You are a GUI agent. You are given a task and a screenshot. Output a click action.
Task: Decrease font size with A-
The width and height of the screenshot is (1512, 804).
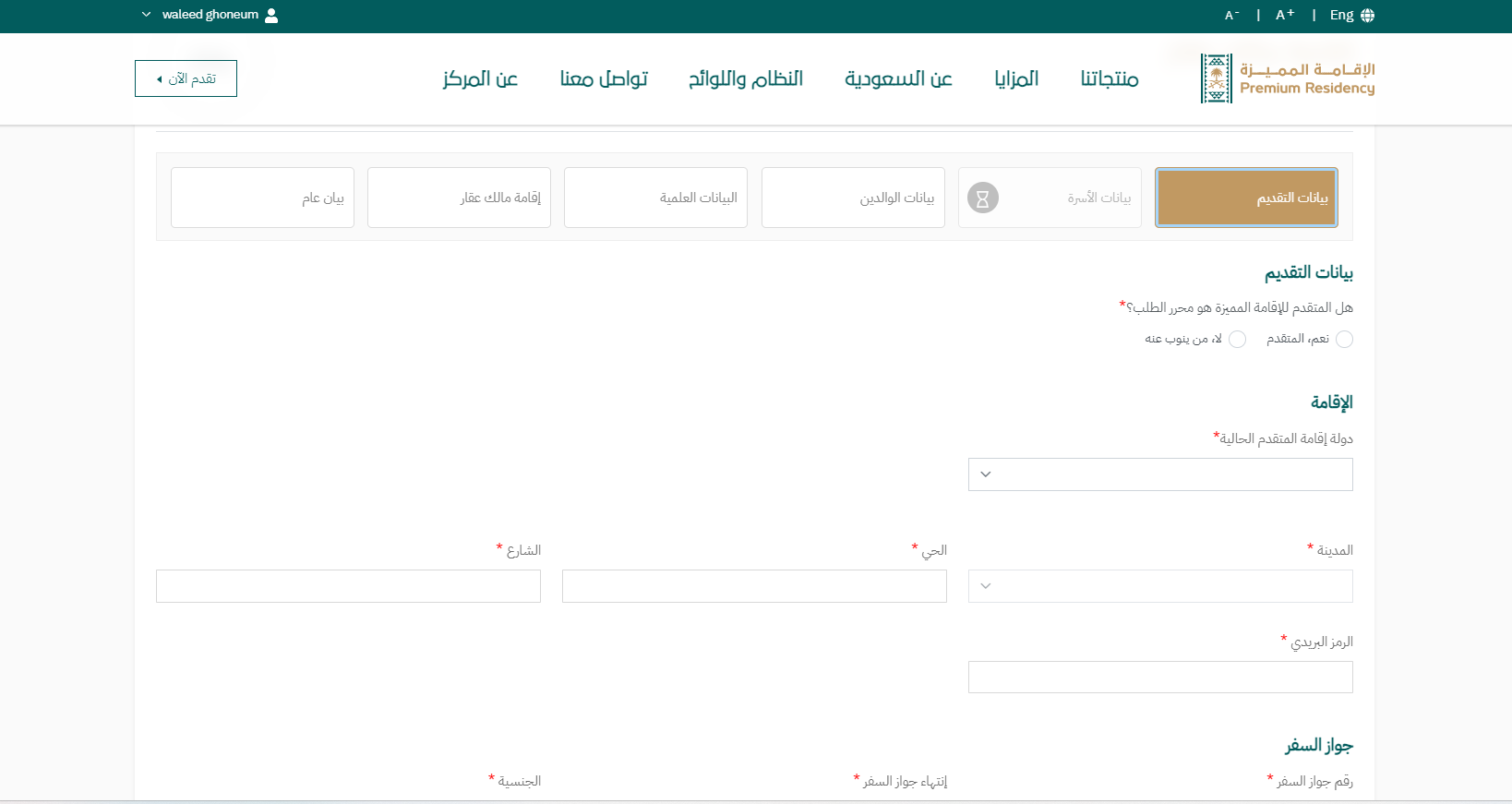pos(1231,15)
